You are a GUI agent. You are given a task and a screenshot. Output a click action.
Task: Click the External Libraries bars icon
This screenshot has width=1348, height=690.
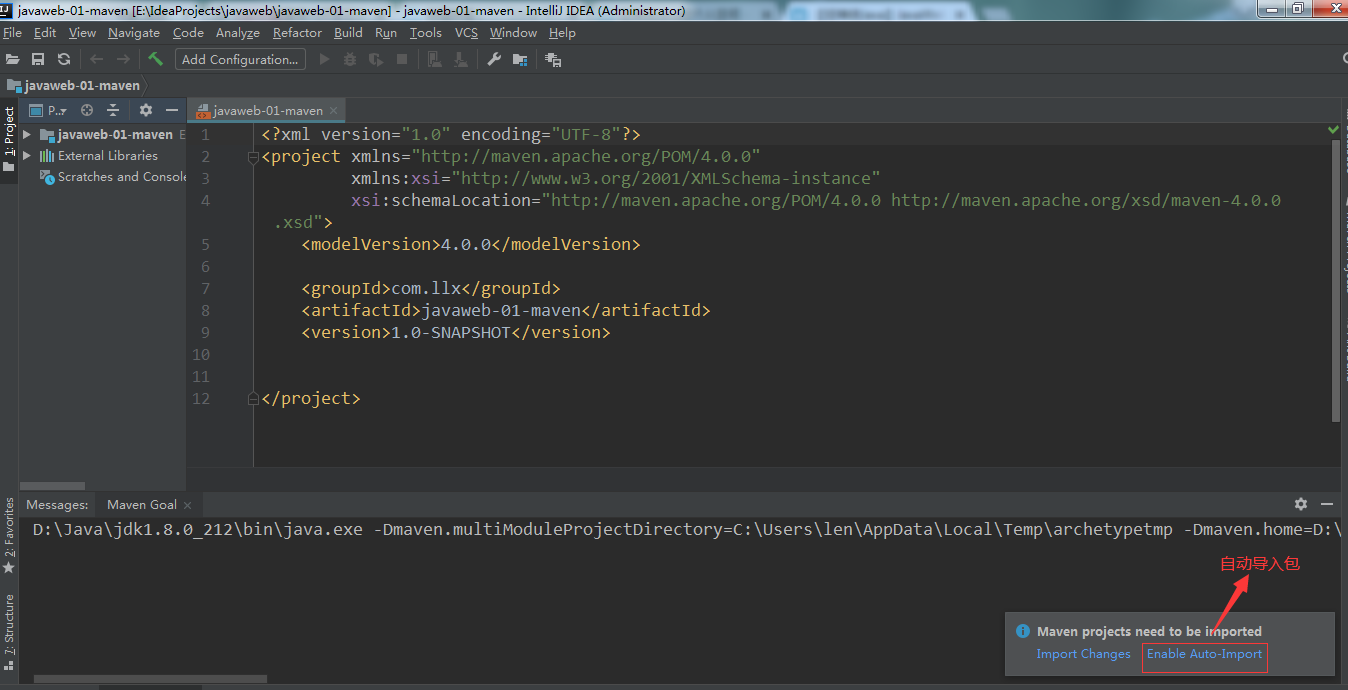pos(47,156)
